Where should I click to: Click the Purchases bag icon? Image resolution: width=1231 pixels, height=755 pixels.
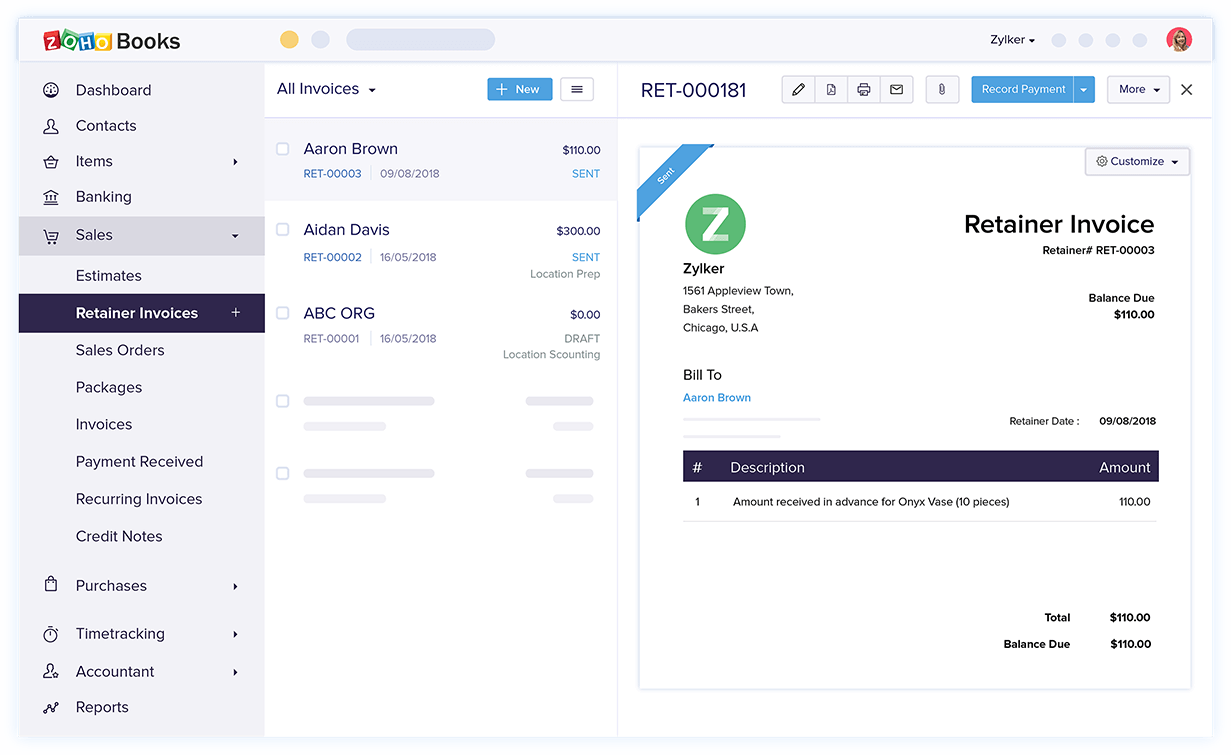coord(51,585)
